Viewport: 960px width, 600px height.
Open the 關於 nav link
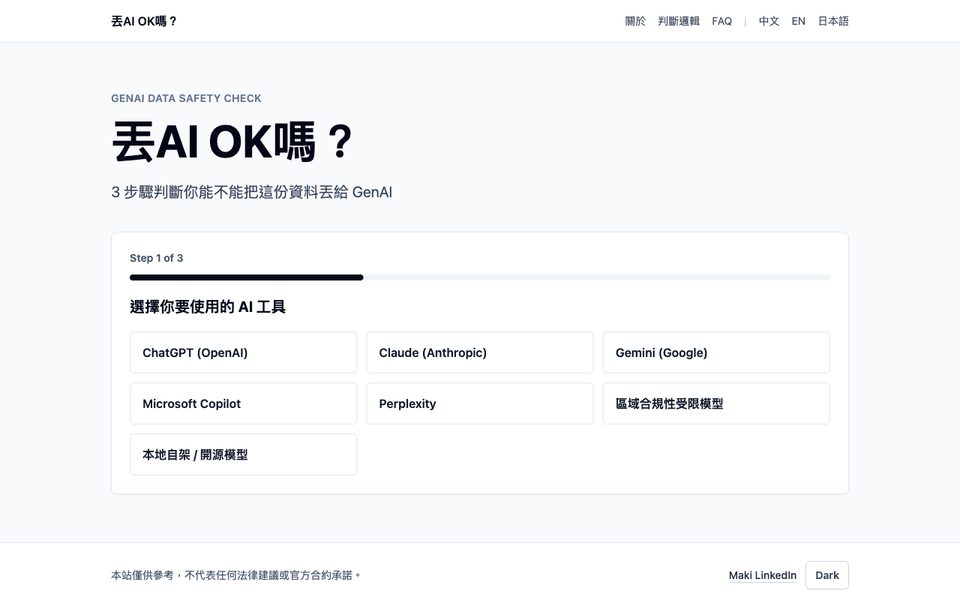(635, 21)
